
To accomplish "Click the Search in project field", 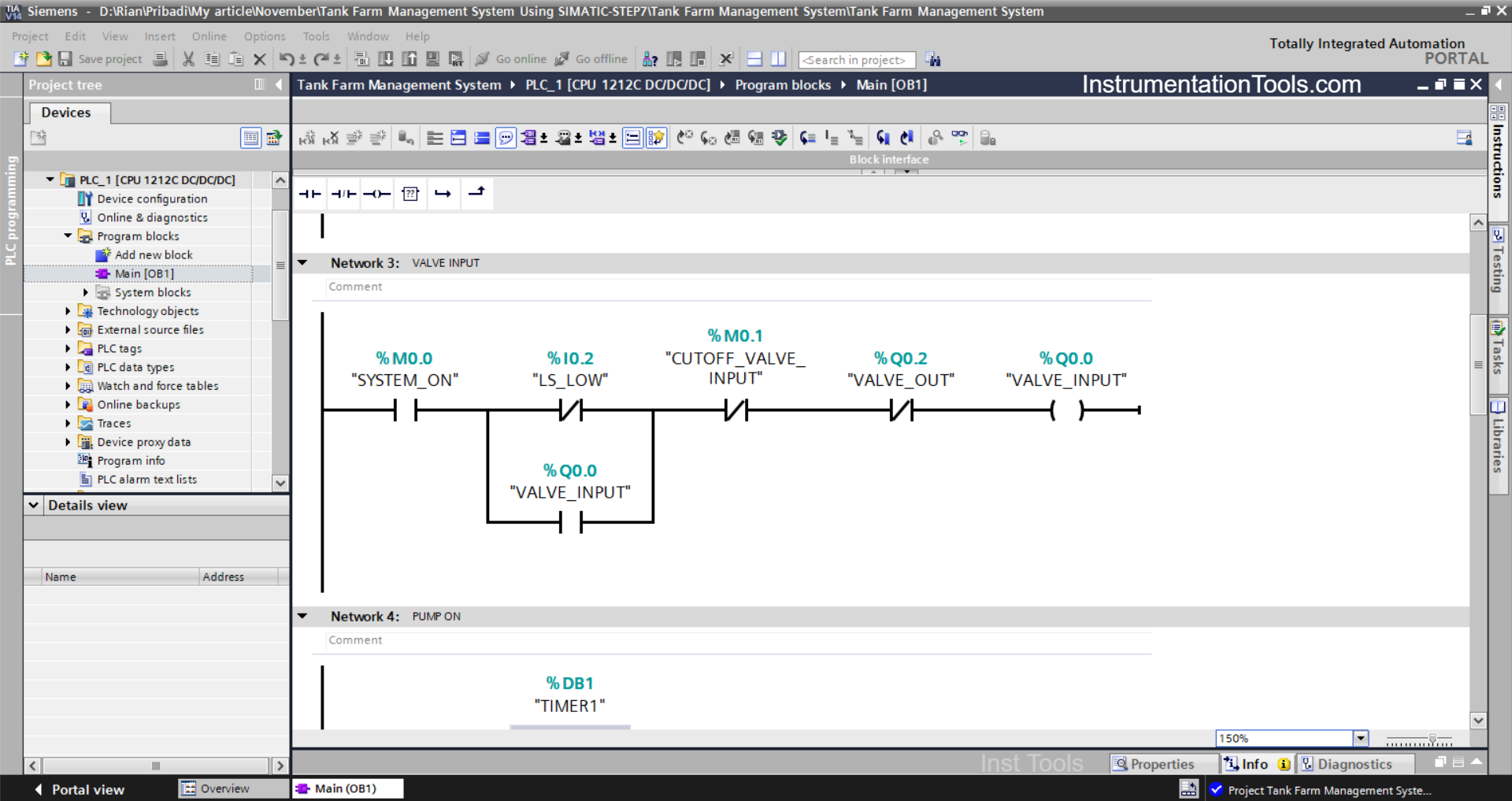I will tap(855, 60).
